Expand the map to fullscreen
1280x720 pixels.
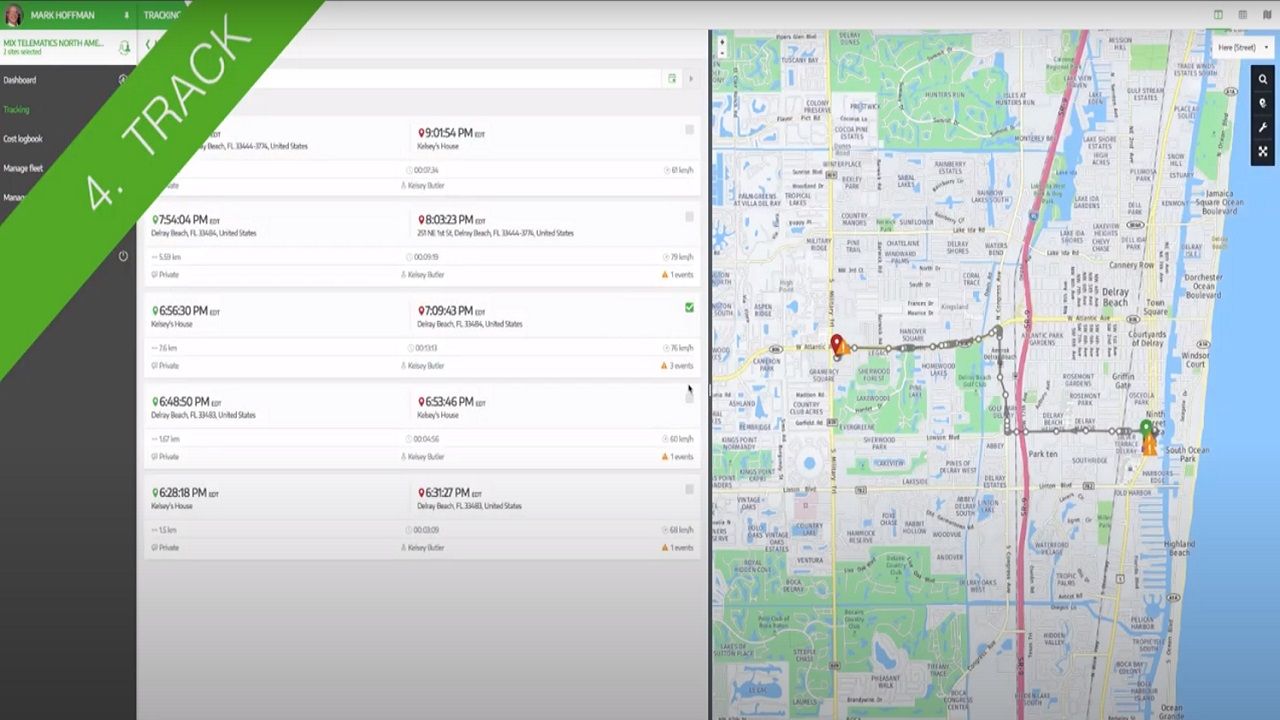(x=1263, y=151)
